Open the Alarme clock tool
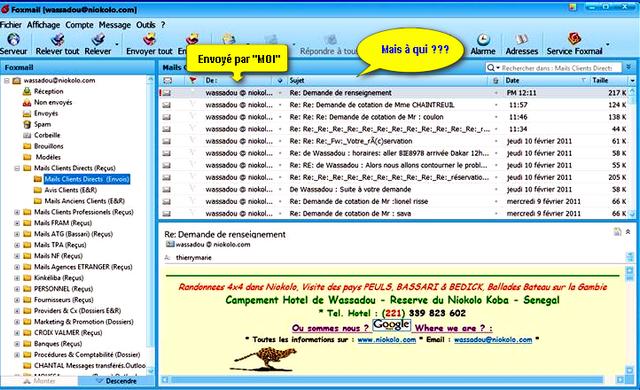 pos(483,40)
